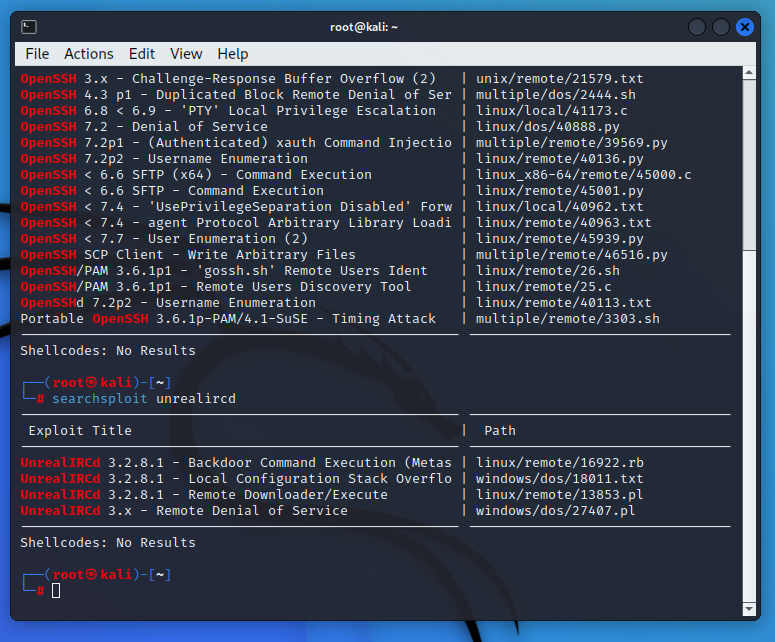
Task: Click the UnrealIRCd Local Configuration Stack Overflow entry
Action: (x=236, y=478)
